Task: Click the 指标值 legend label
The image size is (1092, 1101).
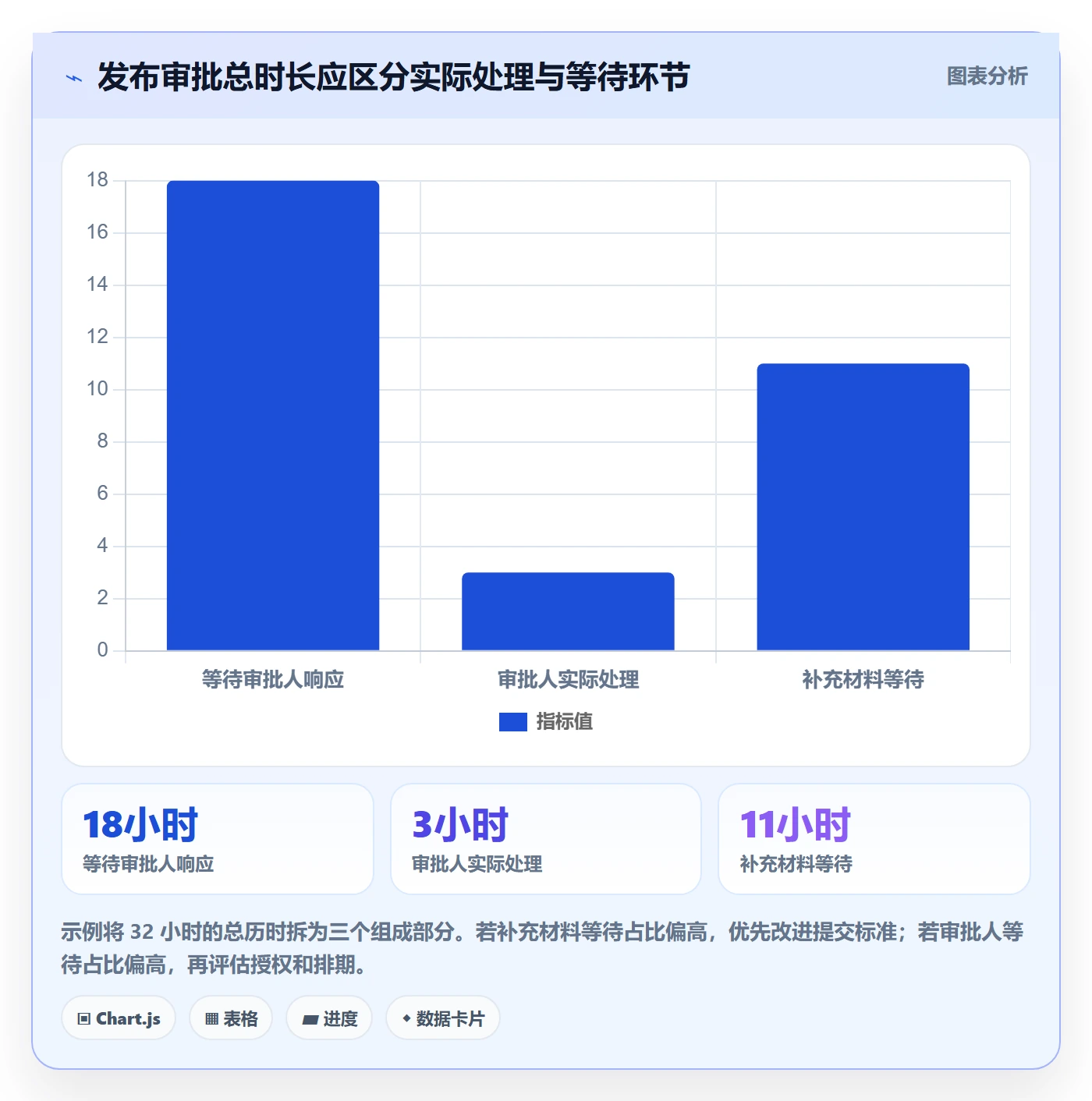Action: 565,722
